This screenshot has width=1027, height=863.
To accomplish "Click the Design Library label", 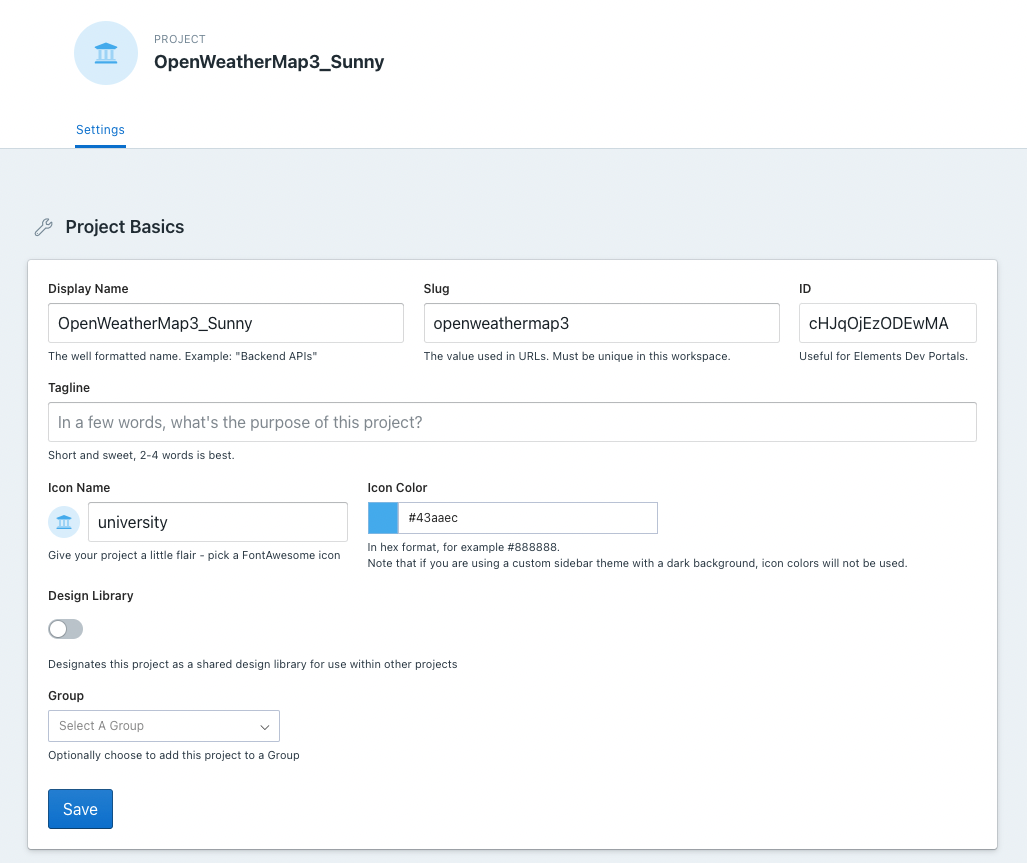I will pyautogui.click(x=91, y=596).
